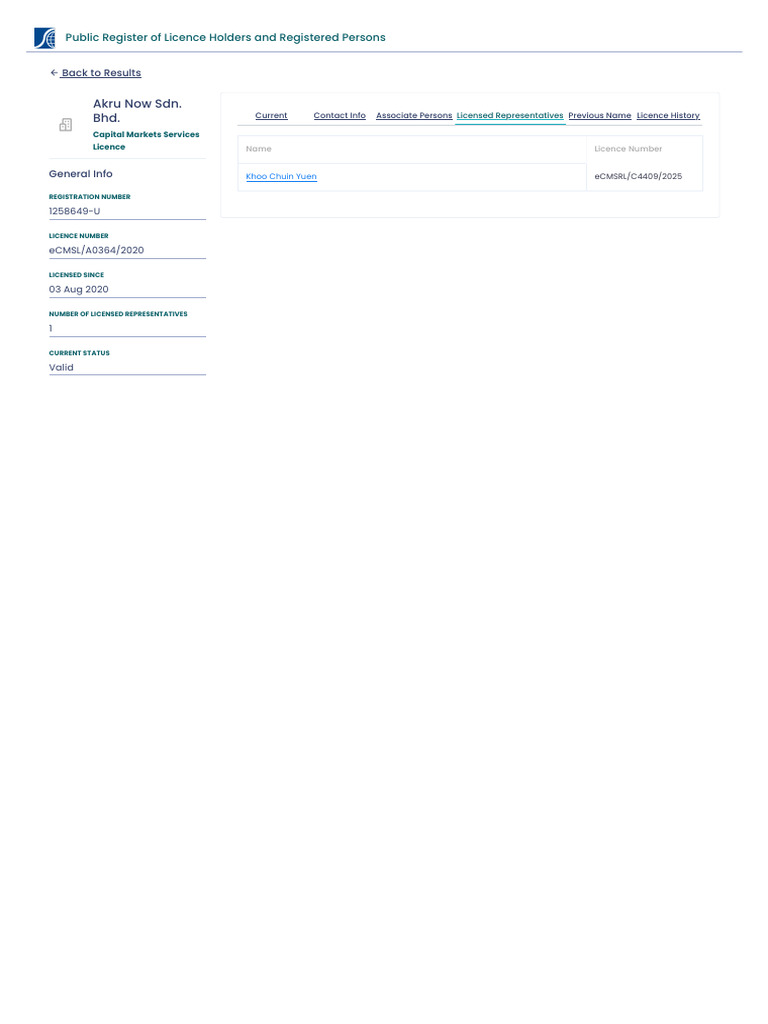Click licensed since date 03 Aug 2020
The image size is (768, 1024).
(x=78, y=289)
